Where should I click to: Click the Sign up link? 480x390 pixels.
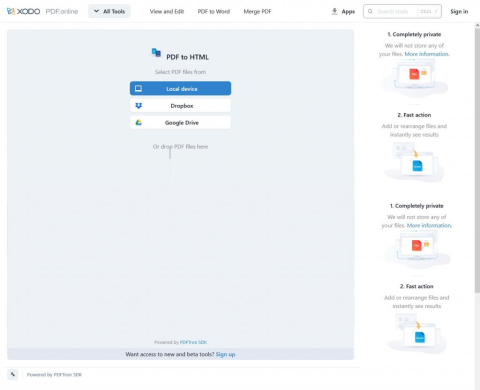(225, 354)
